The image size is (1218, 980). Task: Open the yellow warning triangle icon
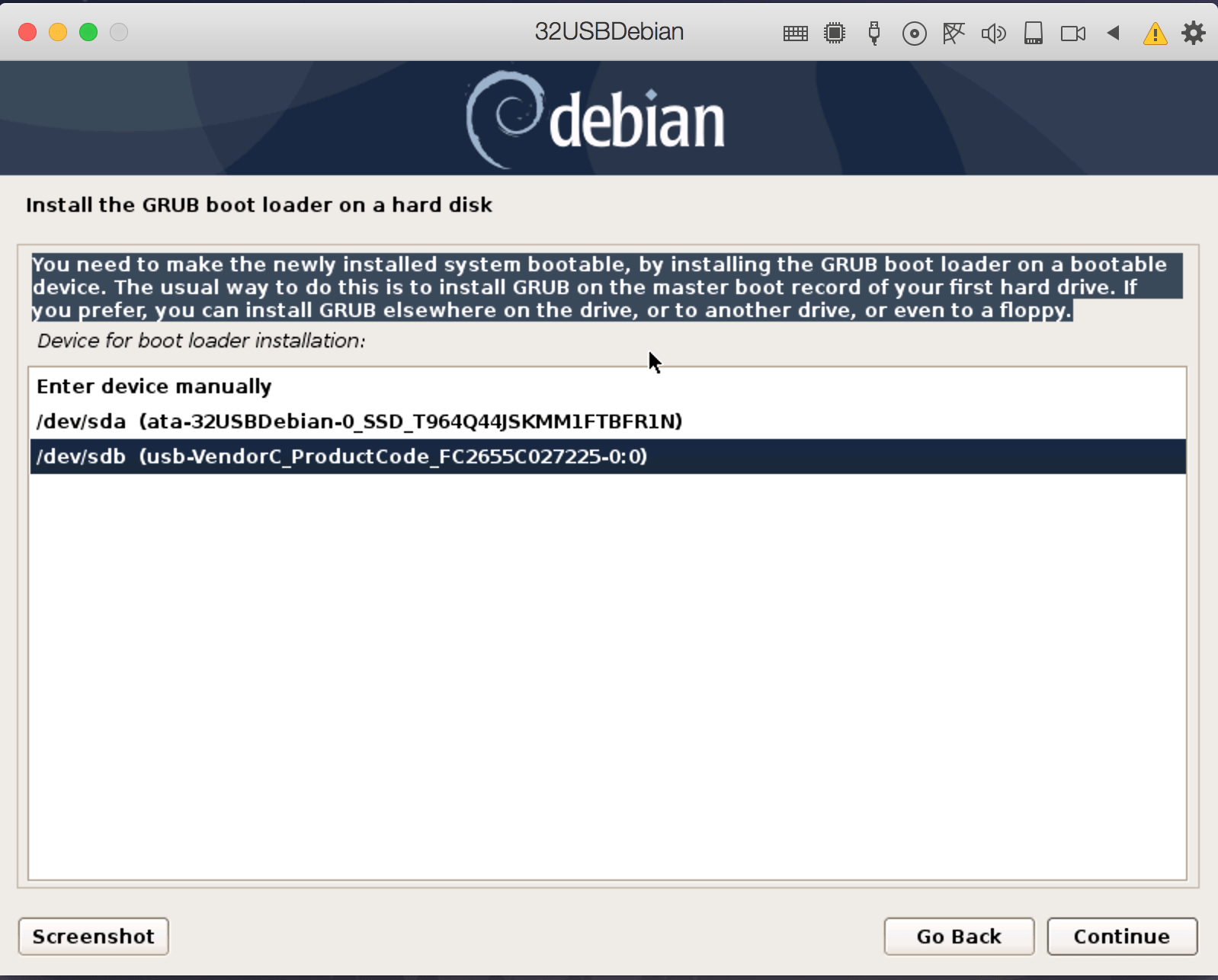point(1155,34)
